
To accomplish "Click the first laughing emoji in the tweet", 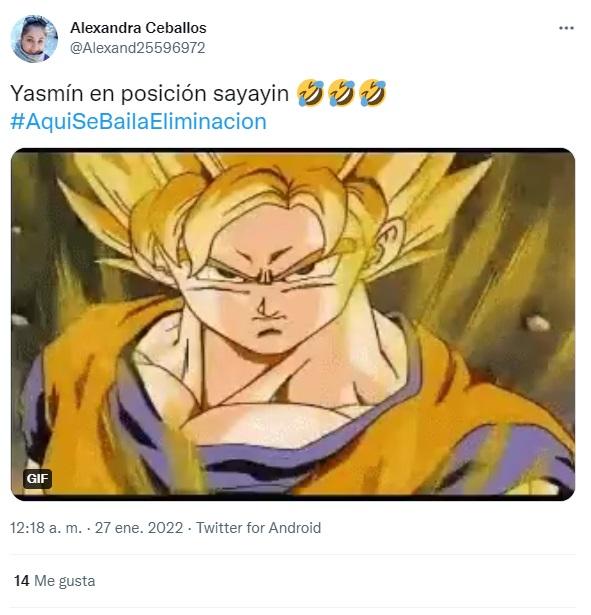I will [310, 93].
